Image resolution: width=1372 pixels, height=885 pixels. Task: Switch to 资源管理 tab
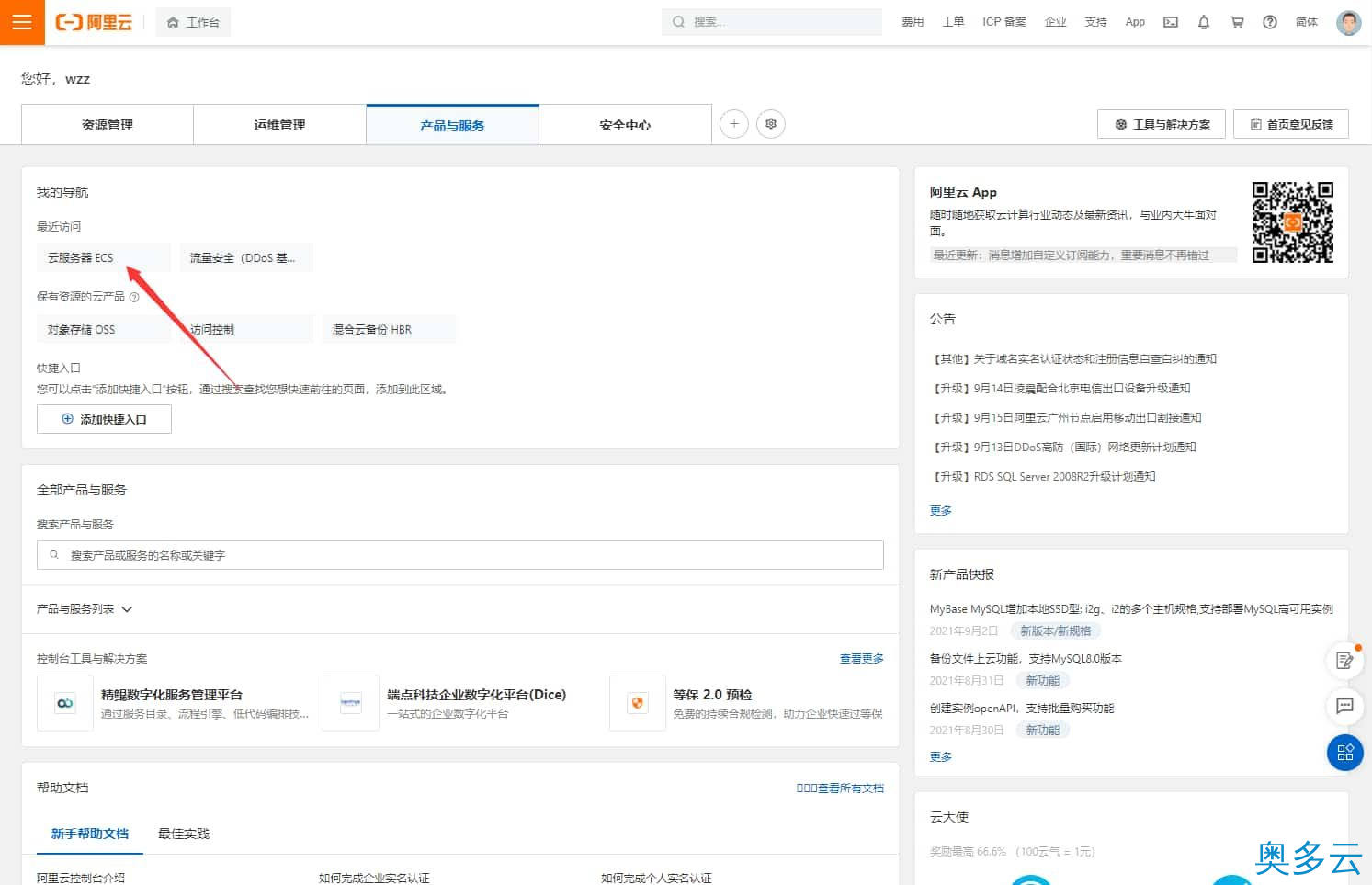(x=108, y=125)
